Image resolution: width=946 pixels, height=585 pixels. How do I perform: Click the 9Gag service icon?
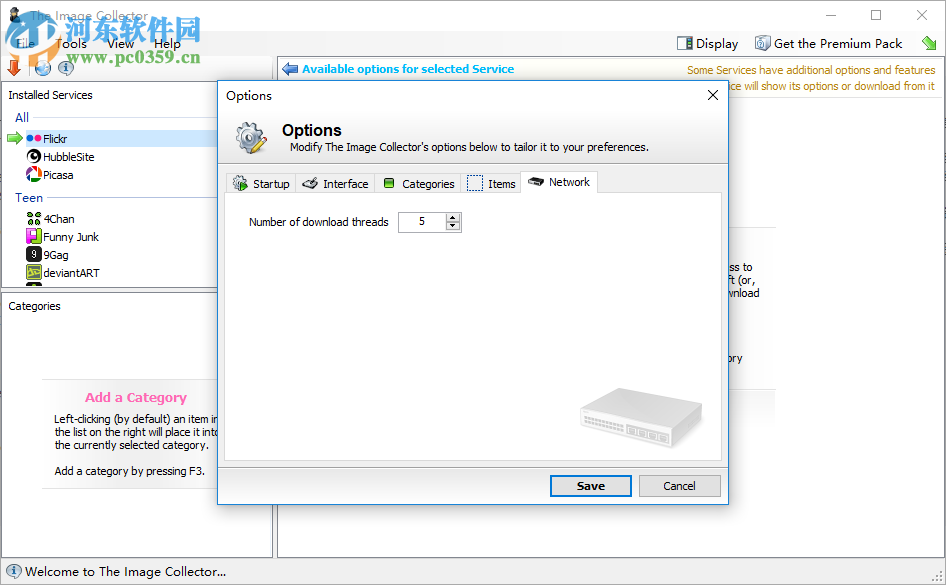pos(34,255)
